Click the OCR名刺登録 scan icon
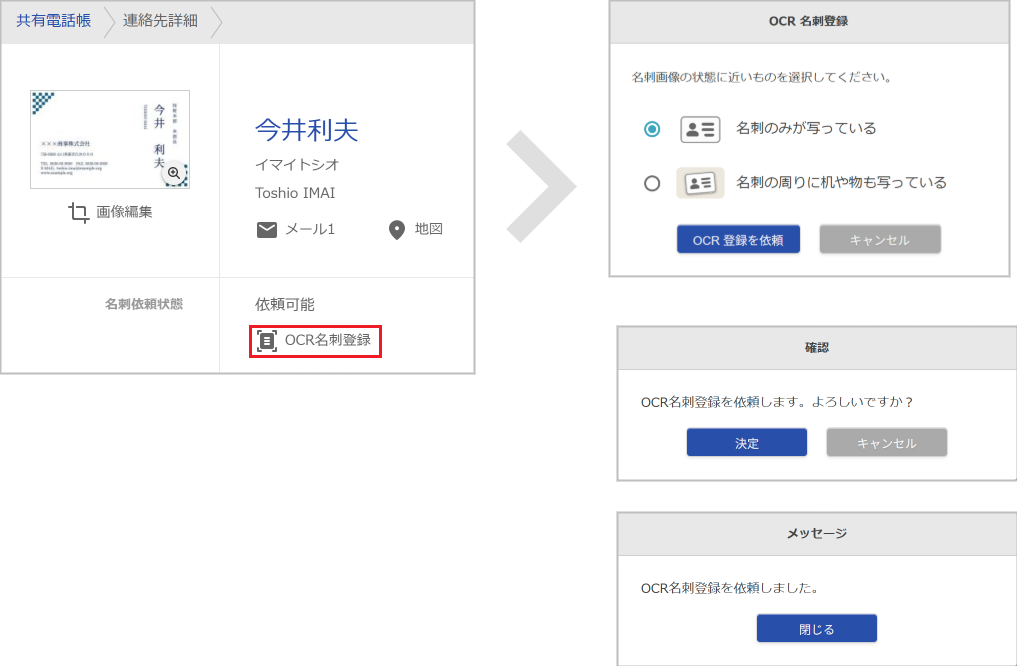 [267, 340]
